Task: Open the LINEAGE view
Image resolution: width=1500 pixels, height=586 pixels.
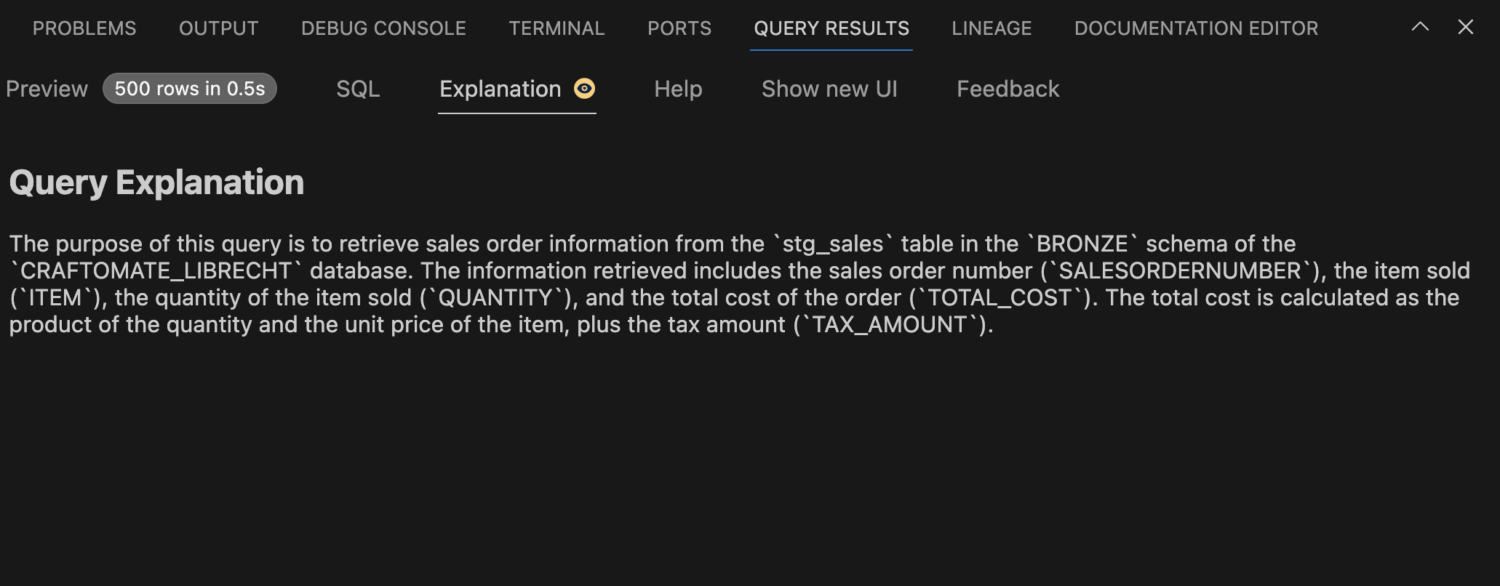Action: (x=991, y=28)
